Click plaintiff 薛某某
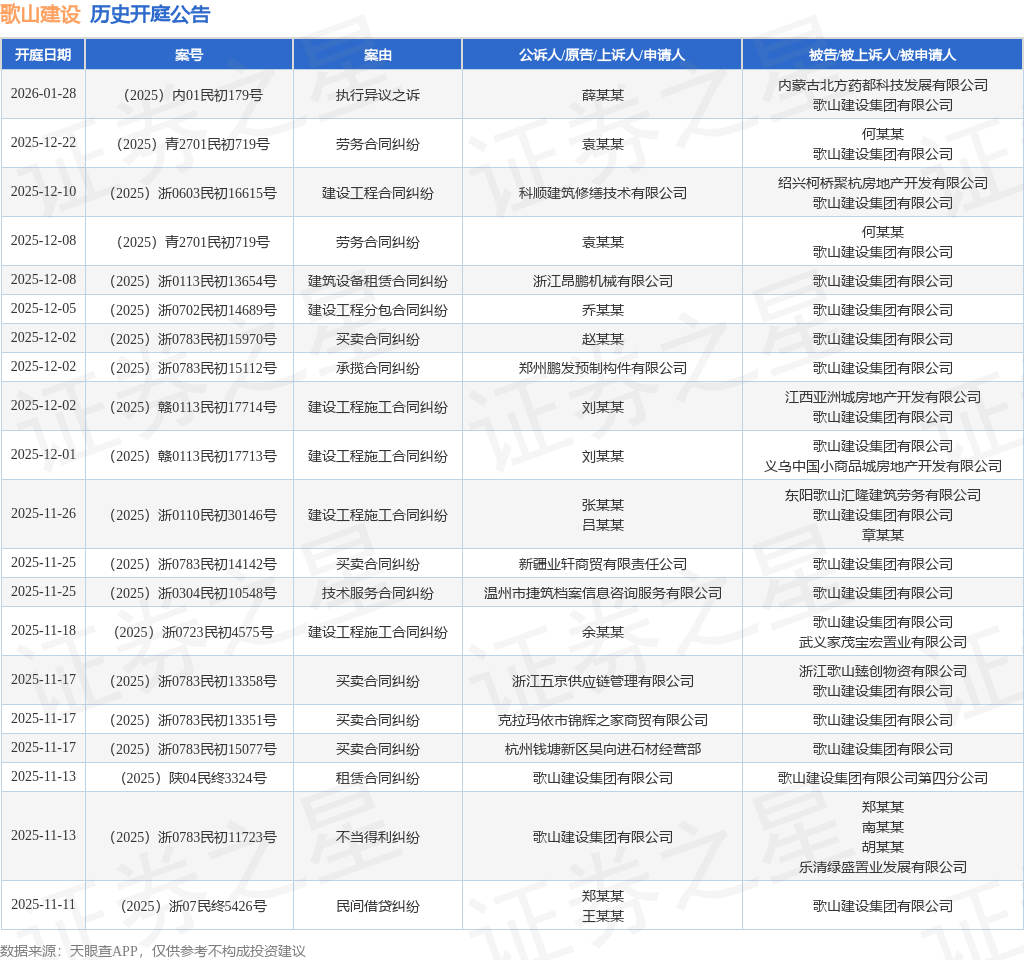The width and height of the screenshot is (1024, 960). (x=602, y=95)
